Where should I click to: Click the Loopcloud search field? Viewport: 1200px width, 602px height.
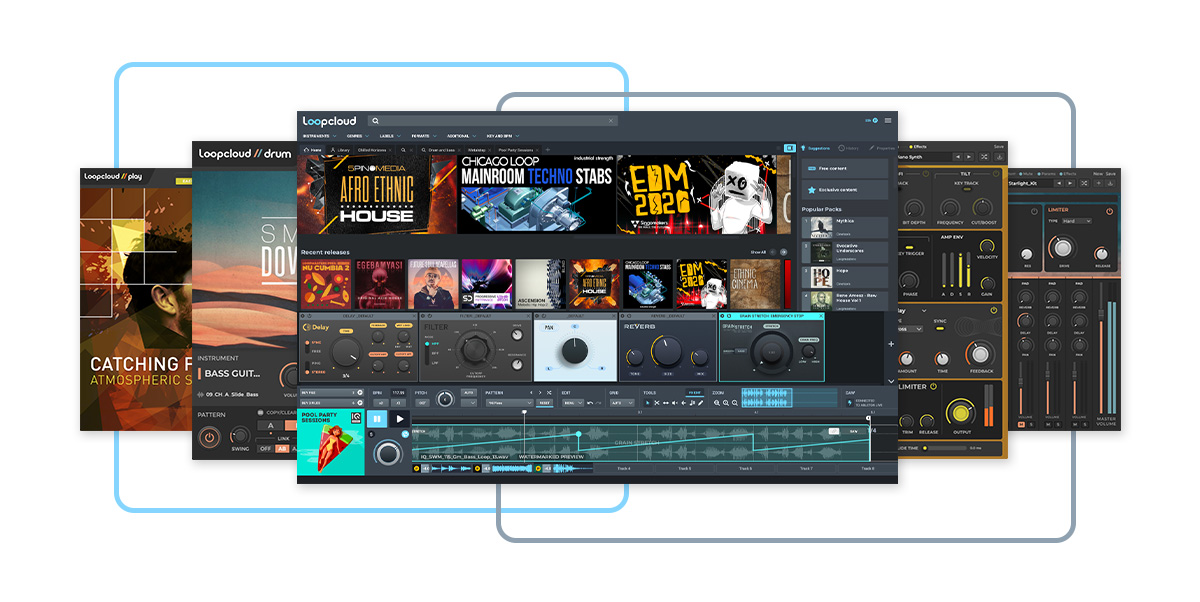[x=493, y=120]
